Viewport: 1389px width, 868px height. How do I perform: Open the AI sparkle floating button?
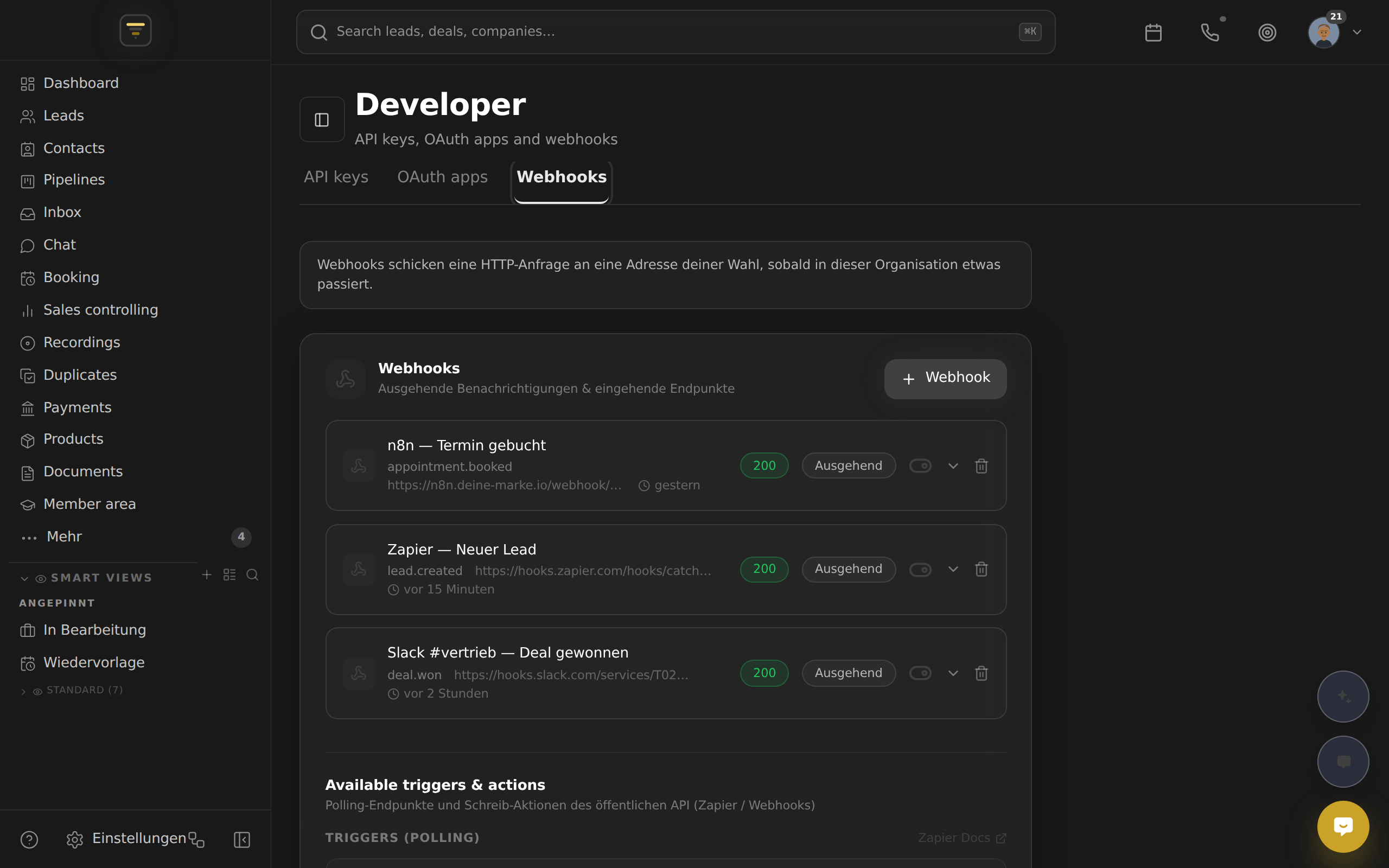point(1342,697)
